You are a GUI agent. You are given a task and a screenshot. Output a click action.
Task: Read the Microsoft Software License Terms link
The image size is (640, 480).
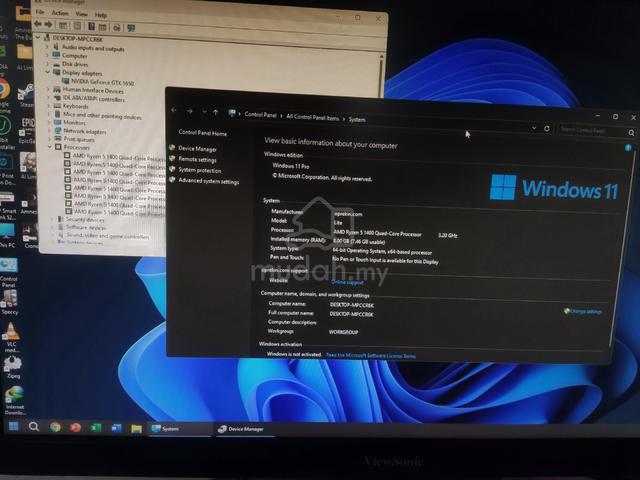(x=371, y=356)
